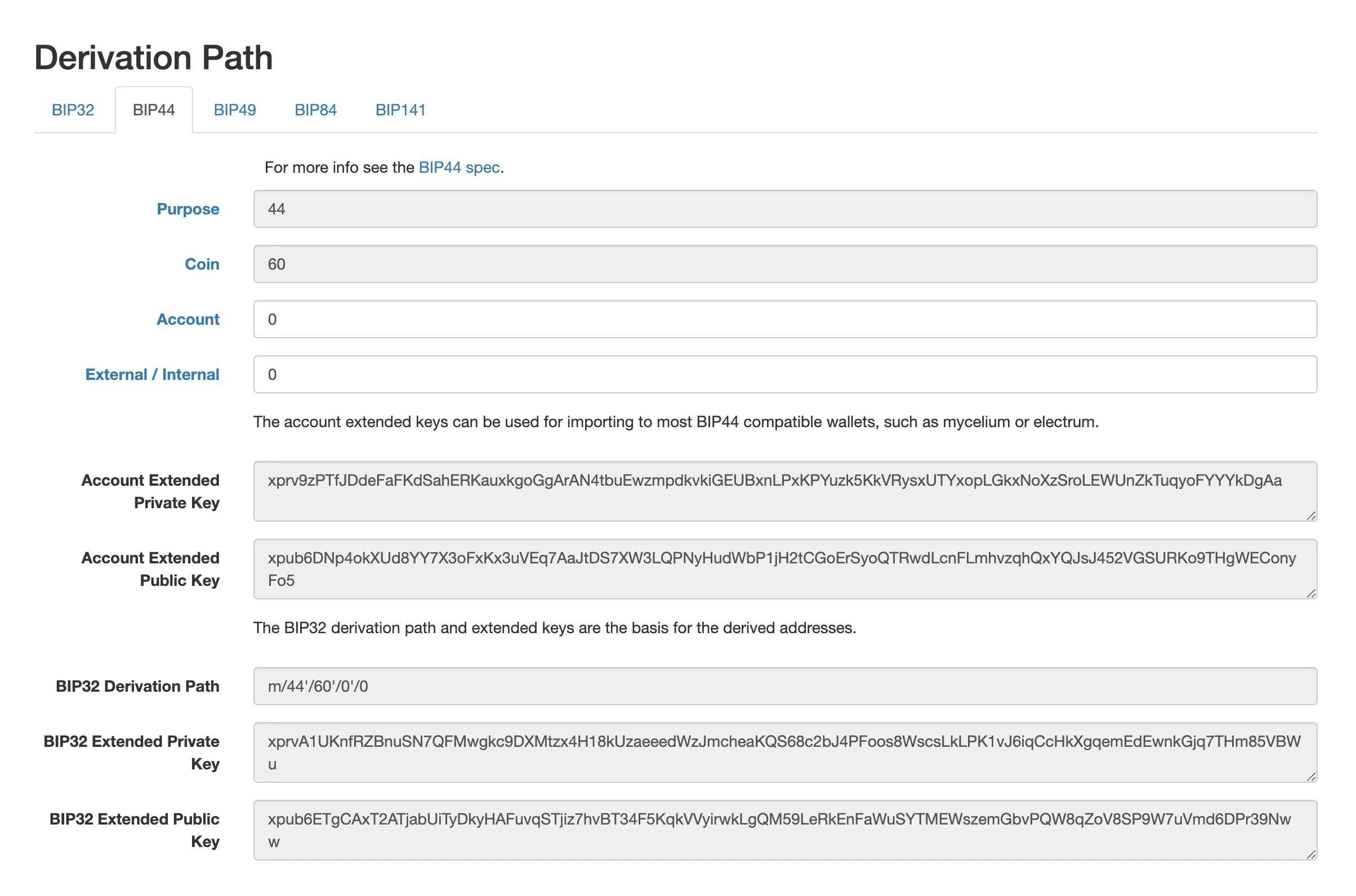Click the External / Internal label link
This screenshot has height=896, width=1356.
pos(153,374)
